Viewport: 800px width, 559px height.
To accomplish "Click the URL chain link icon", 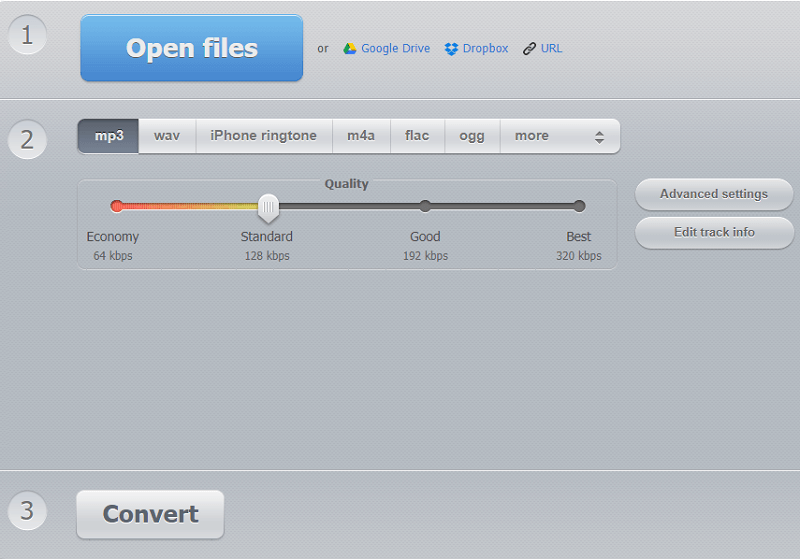I will click(x=529, y=48).
